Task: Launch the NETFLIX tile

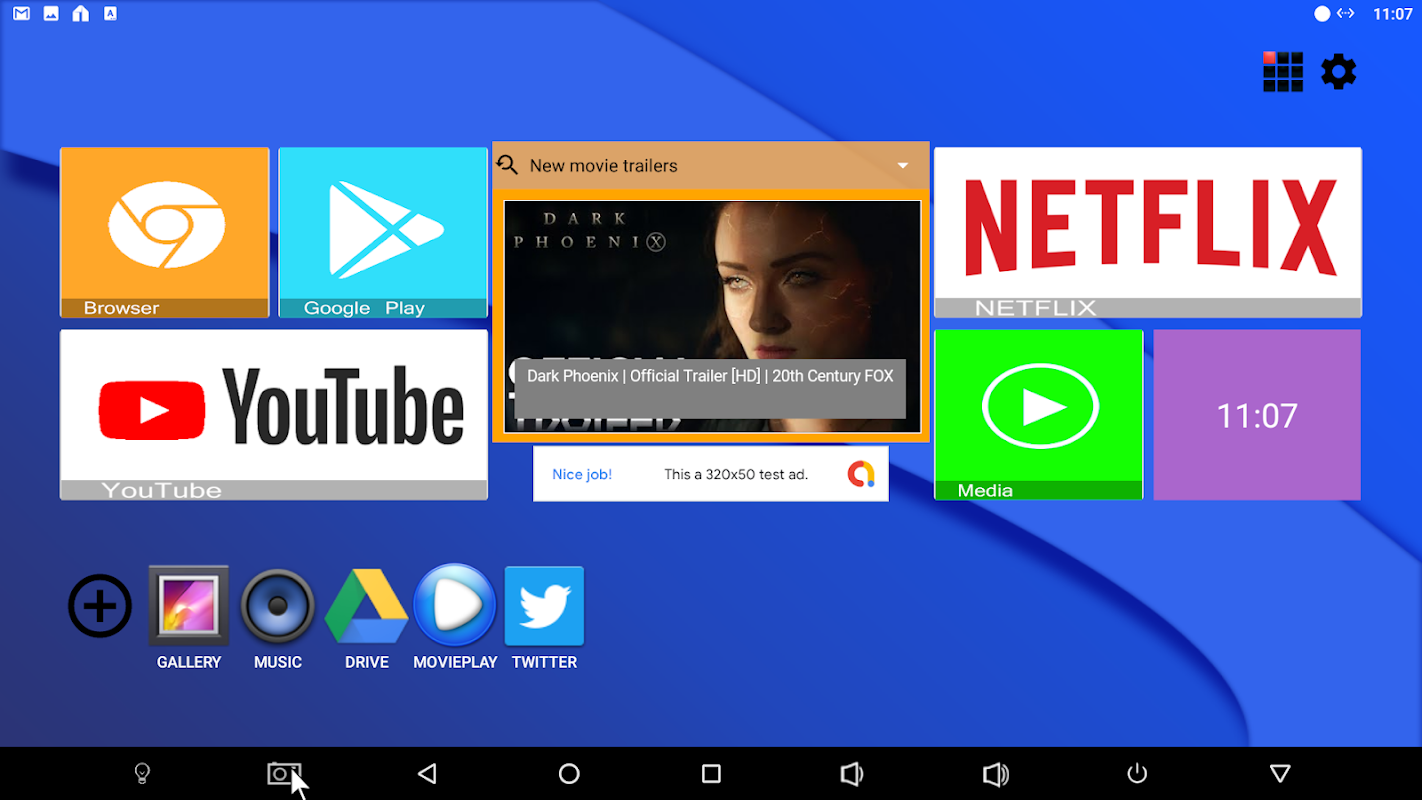Action: point(1148,232)
